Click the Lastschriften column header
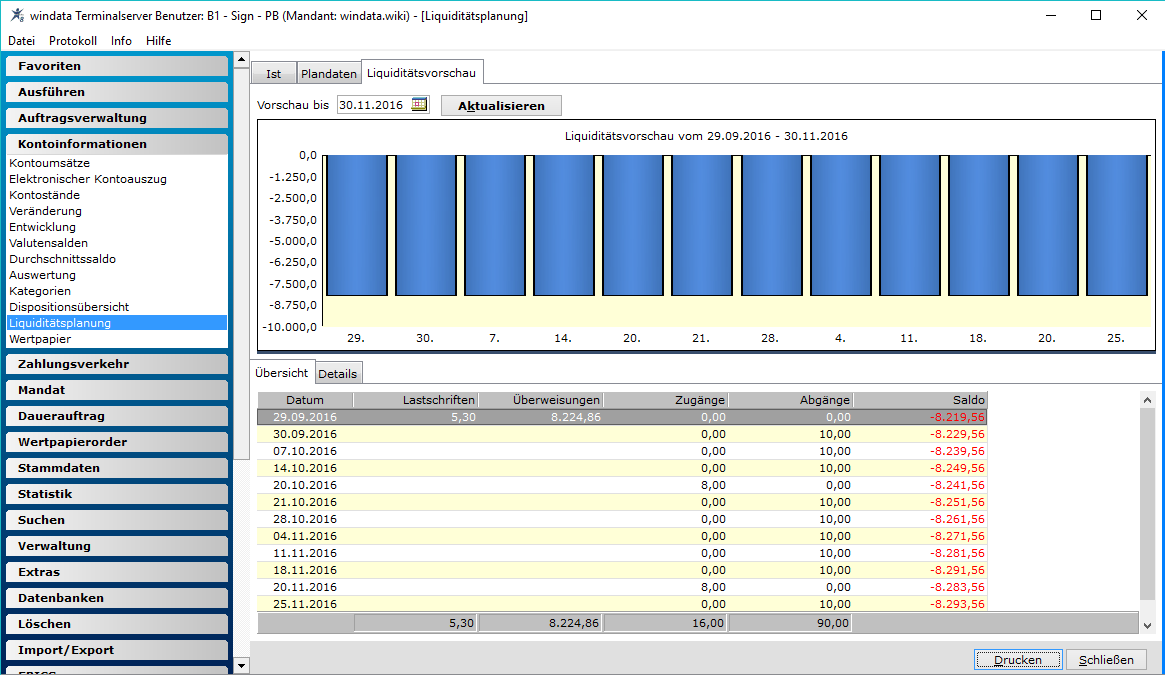This screenshot has height=675, width=1165. coord(416,400)
